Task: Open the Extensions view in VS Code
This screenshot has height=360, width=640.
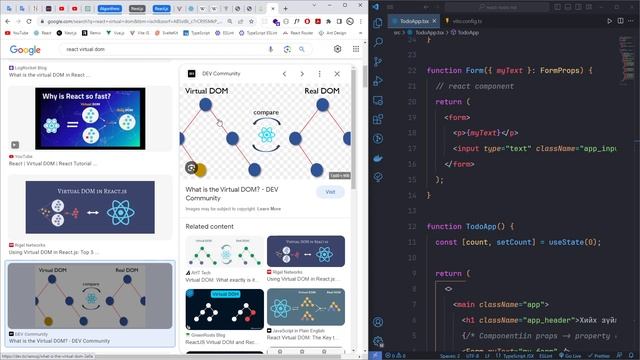Action: coord(378,119)
